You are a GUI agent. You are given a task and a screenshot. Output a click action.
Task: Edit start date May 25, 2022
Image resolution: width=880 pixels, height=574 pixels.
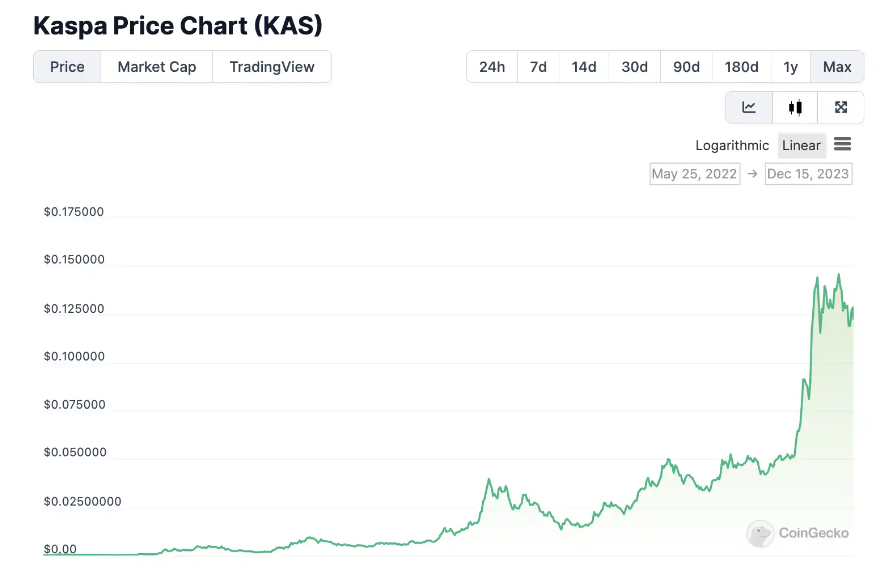point(694,174)
